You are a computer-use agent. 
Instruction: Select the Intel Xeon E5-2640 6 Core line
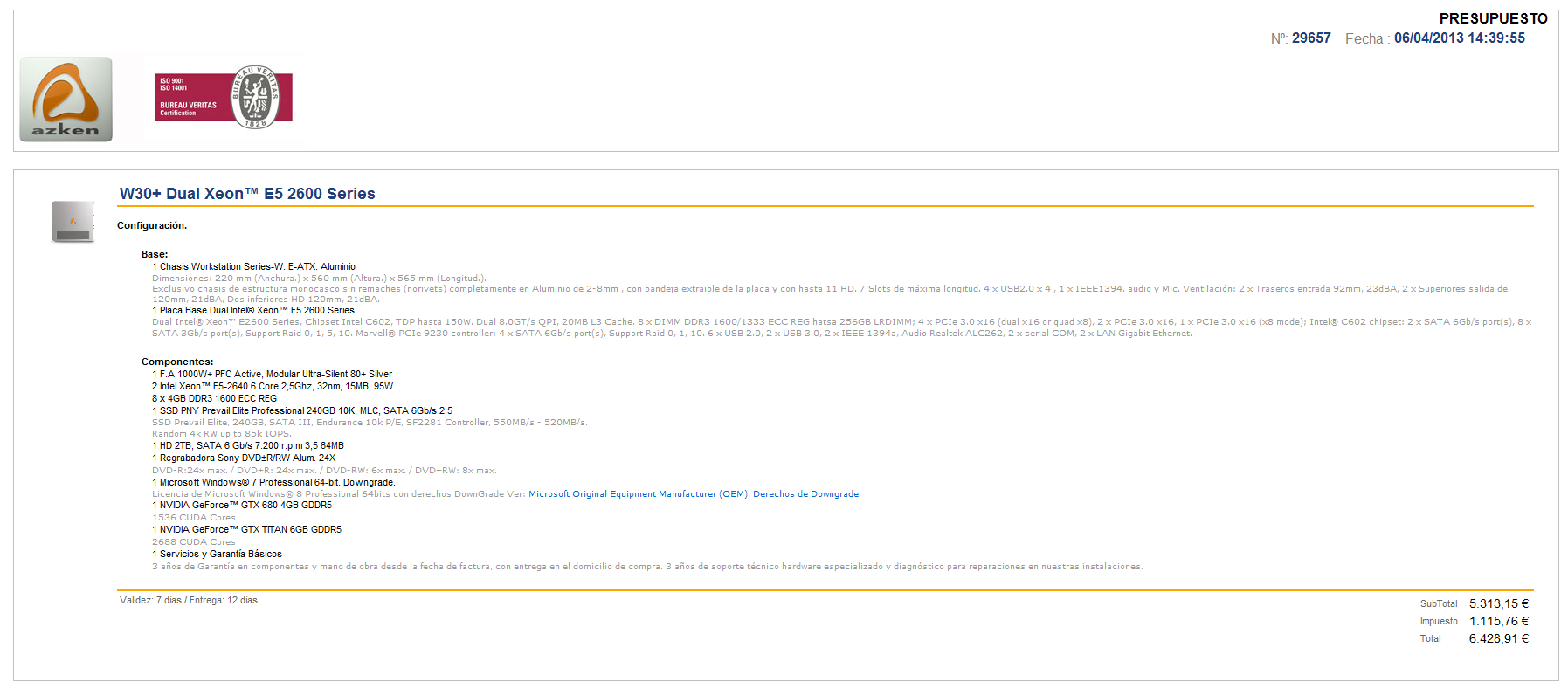pyautogui.click(x=273, y=386)
